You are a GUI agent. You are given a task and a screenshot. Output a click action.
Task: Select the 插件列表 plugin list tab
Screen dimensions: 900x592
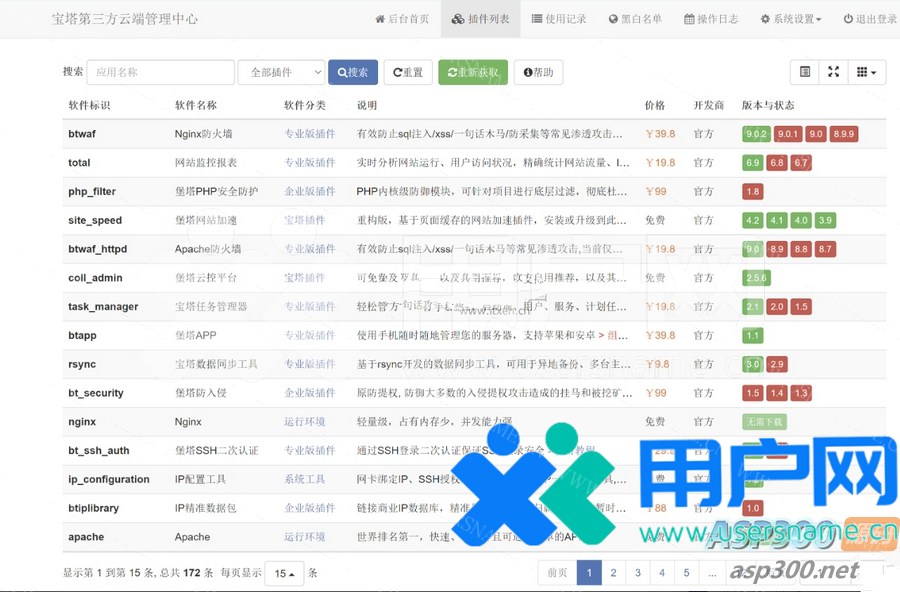click(x=480, y=19)
